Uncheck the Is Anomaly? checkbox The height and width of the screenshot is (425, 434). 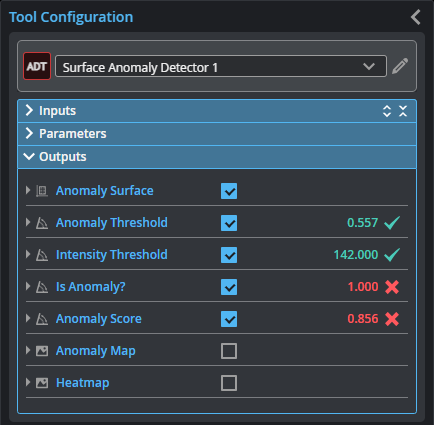click(229, 287)
